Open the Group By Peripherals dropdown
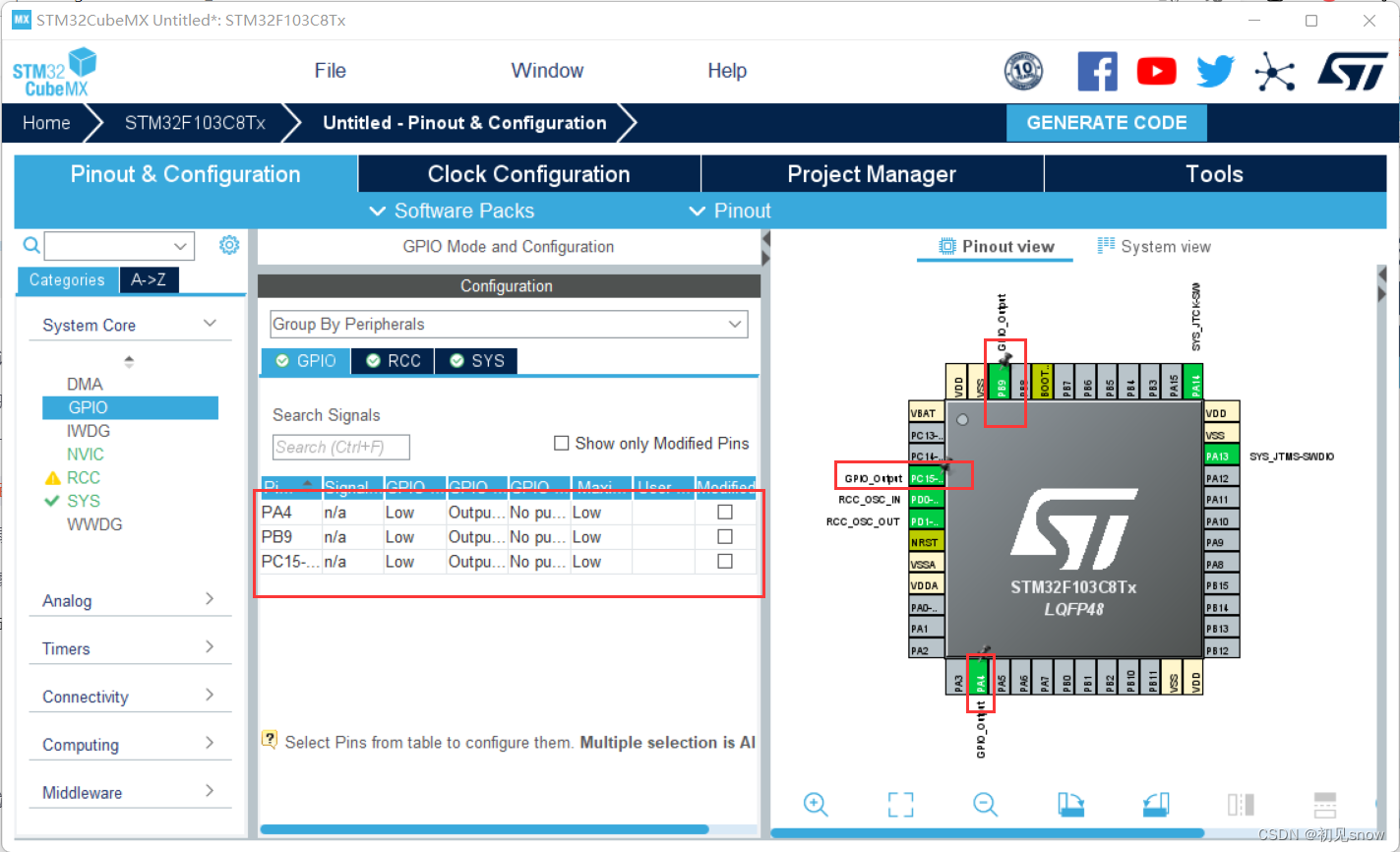The height and width of the screenshot is (852, 1400). pyautogui.click(x=509, y=324)
